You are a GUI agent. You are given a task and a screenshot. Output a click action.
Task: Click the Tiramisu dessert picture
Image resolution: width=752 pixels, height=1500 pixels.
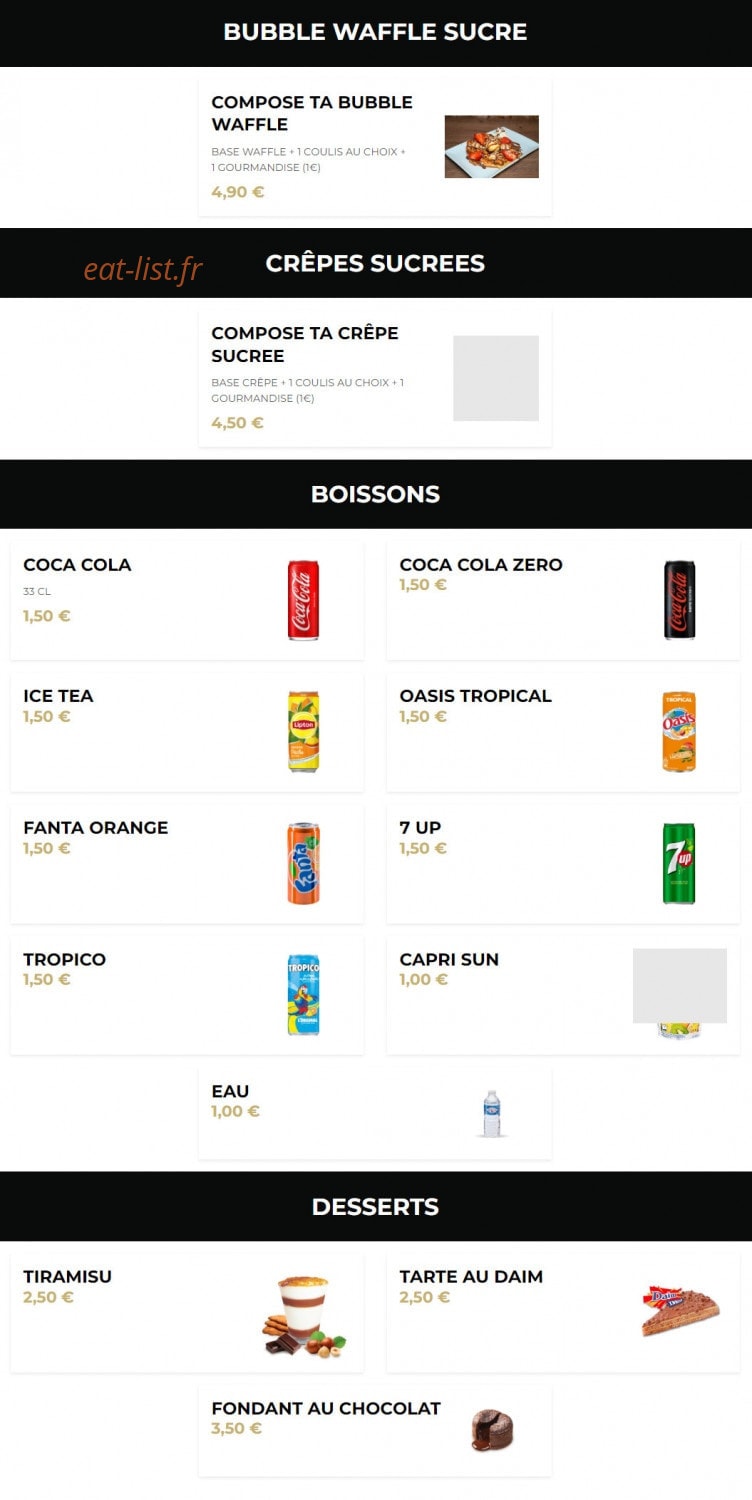[x=304, y=1315]
